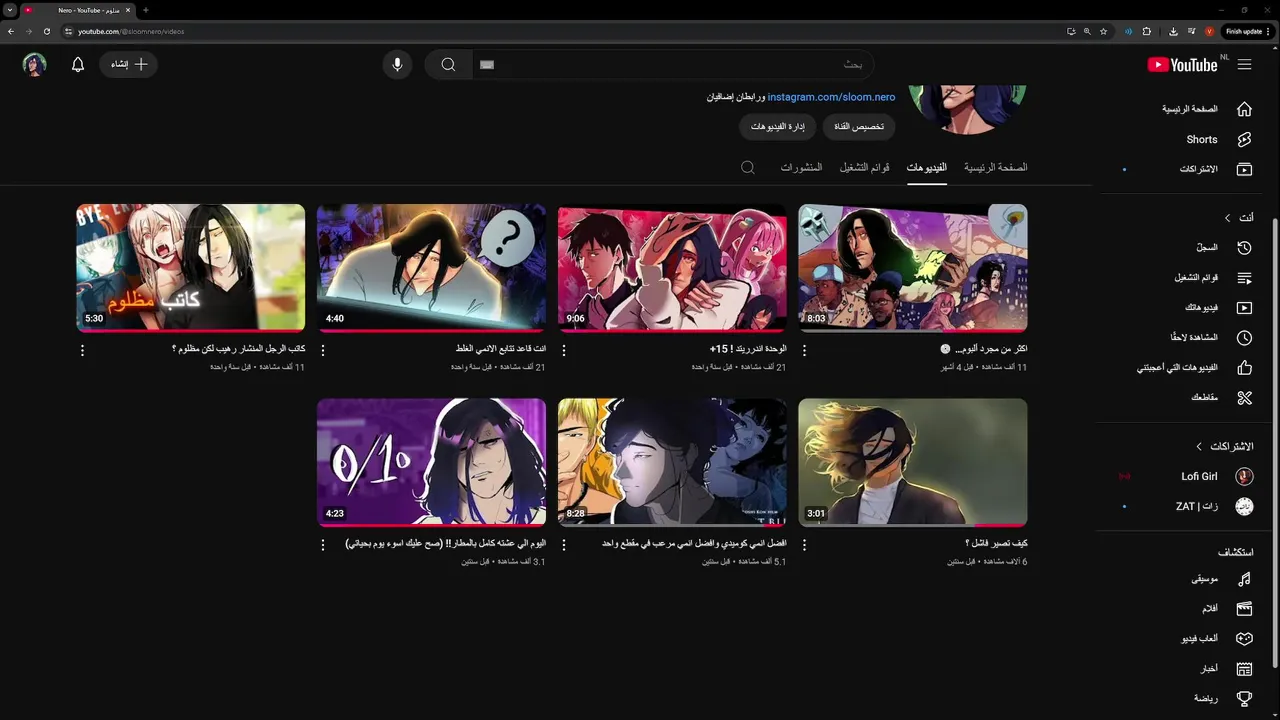Open options menu for كاتب الرجل المنشار video
The image size is (1280, 720).
point(82,351)
